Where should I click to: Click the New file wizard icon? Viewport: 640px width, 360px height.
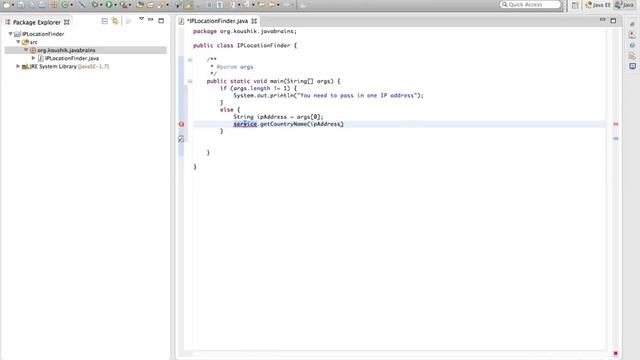pyautogui.click(x=7, y=4)
